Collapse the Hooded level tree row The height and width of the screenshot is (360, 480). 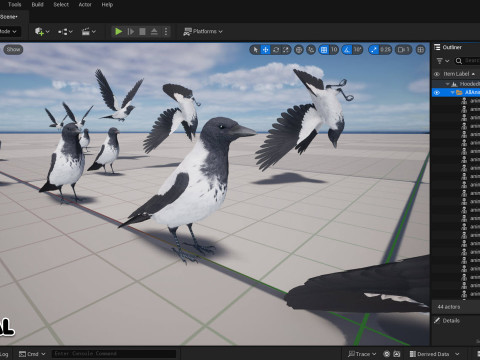(447, 84)
